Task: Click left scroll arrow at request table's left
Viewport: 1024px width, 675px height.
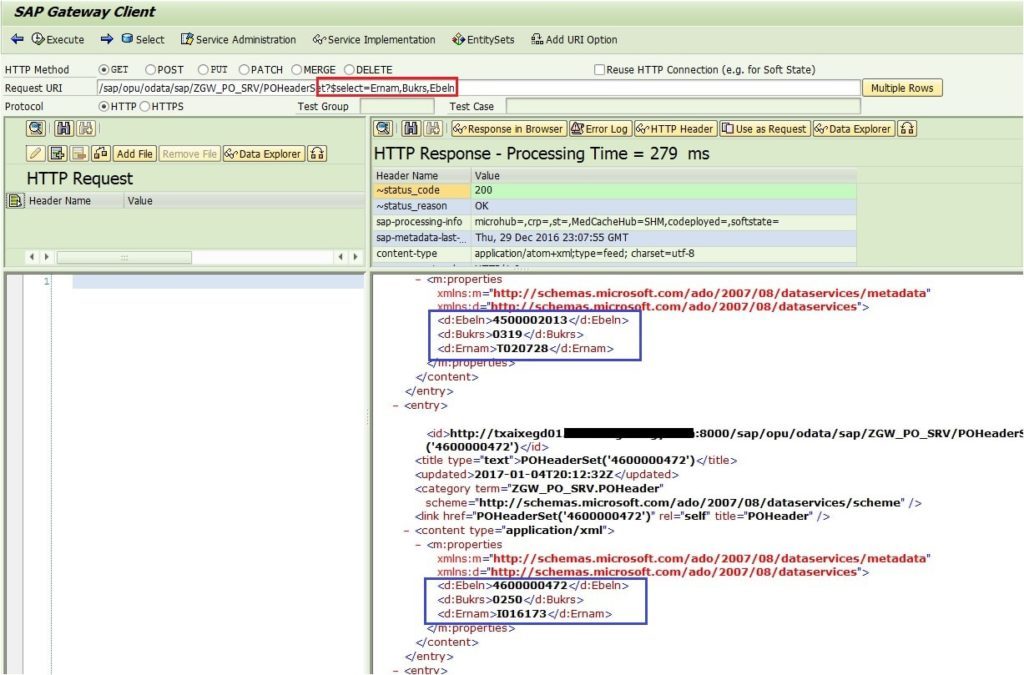Action: pos(32,257)
